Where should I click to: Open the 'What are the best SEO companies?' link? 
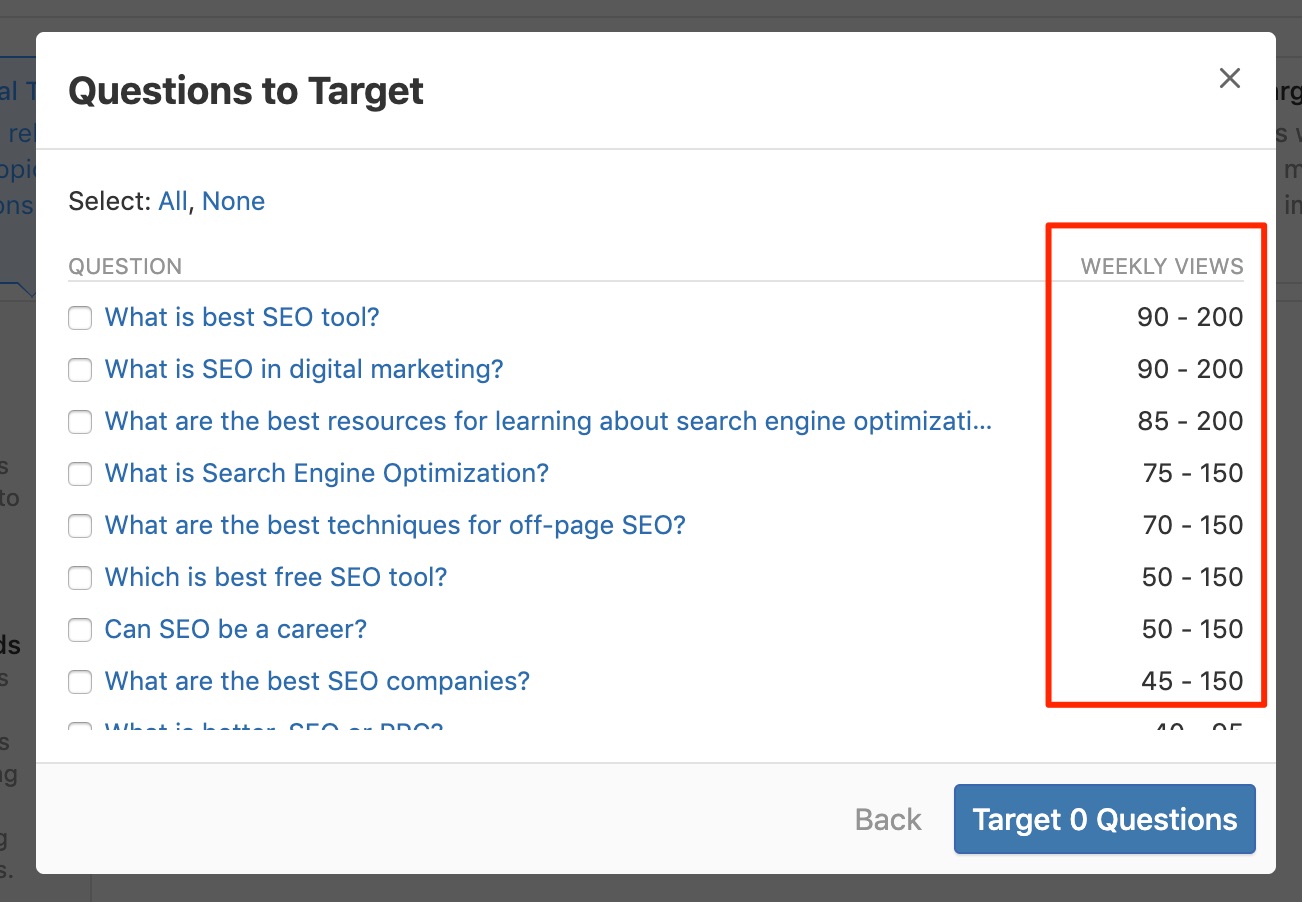click(x=317, y=681)
